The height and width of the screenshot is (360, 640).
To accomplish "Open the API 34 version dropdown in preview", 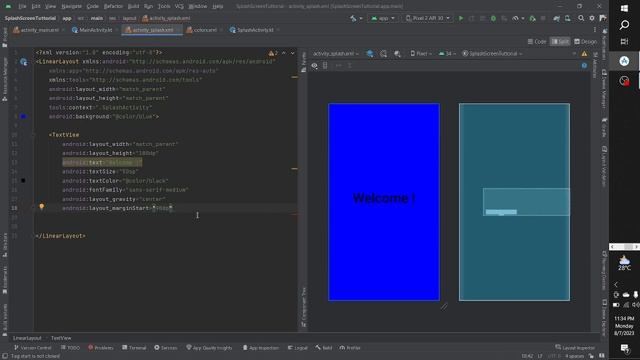I will pyautogui.click(x=447, y=54).
